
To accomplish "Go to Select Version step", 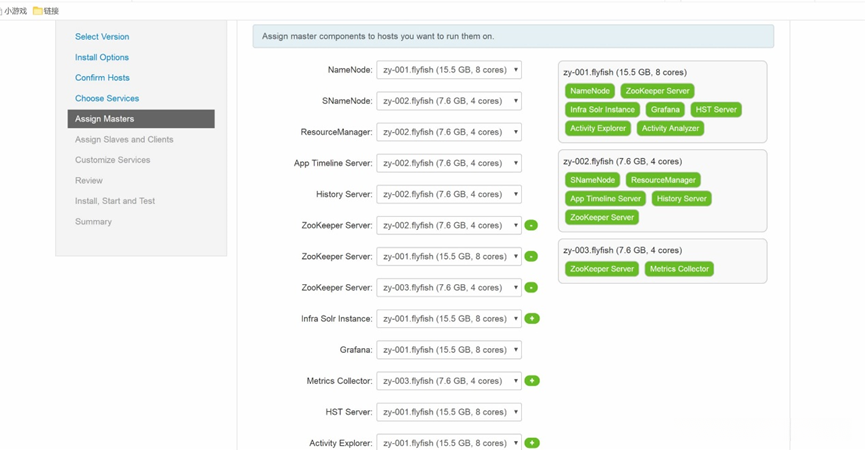I will tap(102, 37).
